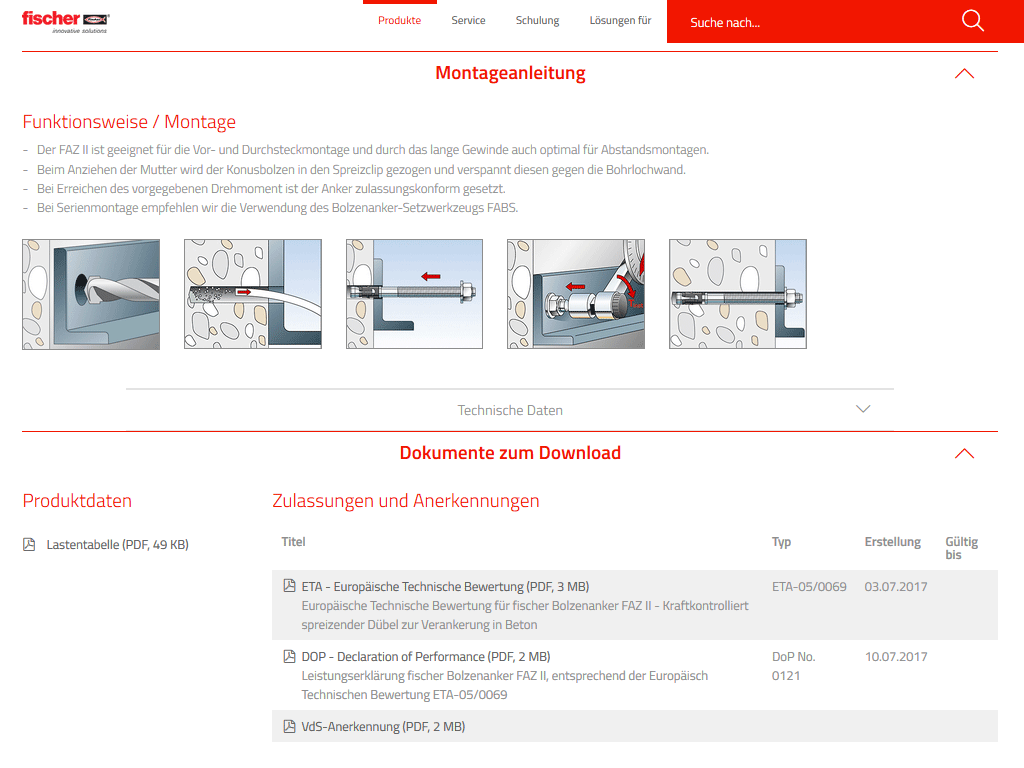This screenshot has height=768, width=1024.
Task: Click PDF icon of VdS-Anerkennung
Action: (x=289, y=726)
